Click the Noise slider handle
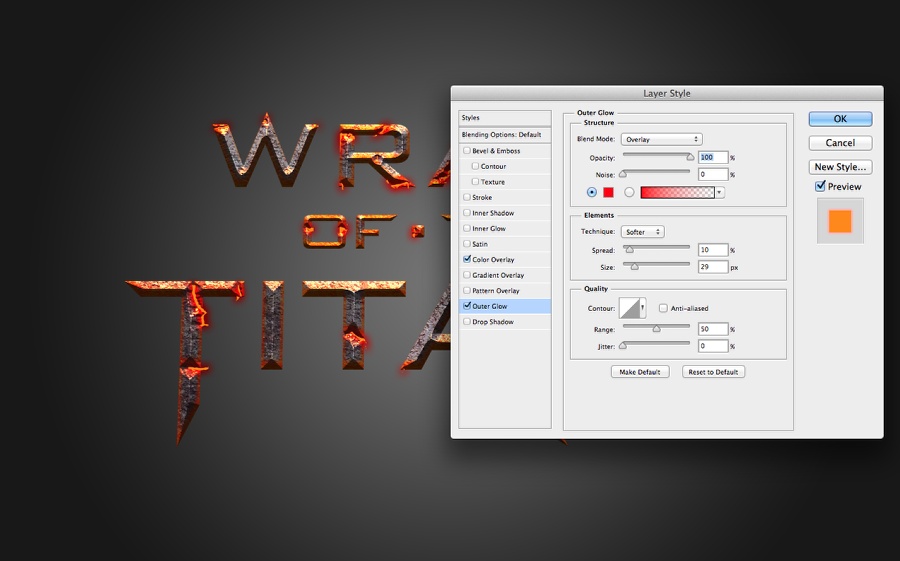 (623, 174)
